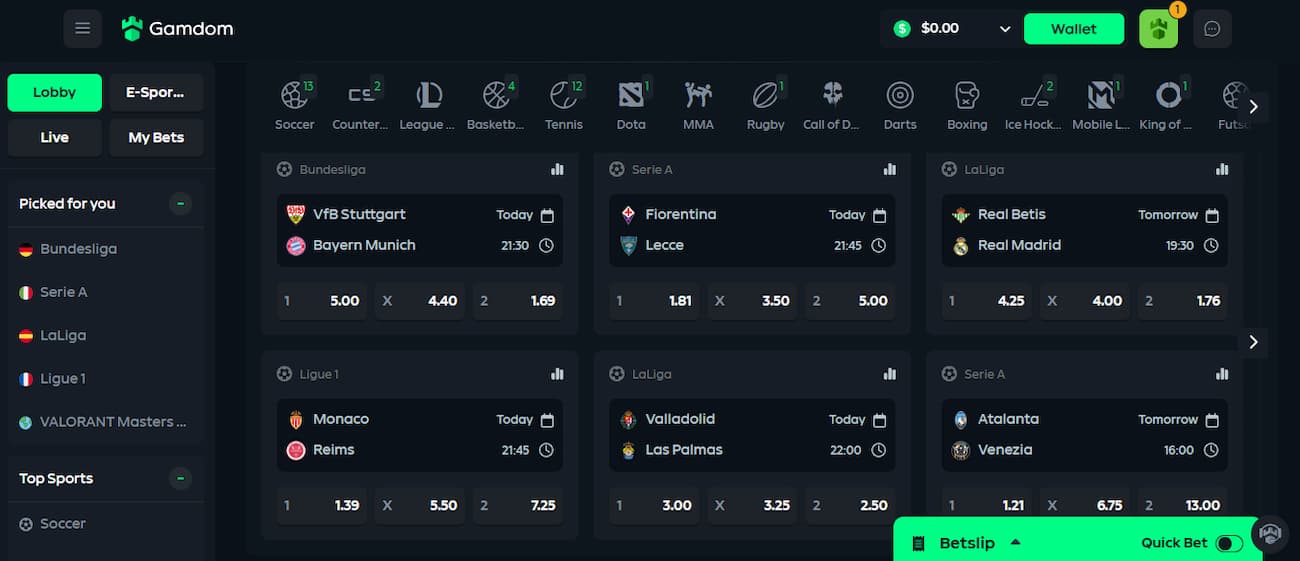
Task: Open the chat bubble icon
Action: pos(1213,29)
